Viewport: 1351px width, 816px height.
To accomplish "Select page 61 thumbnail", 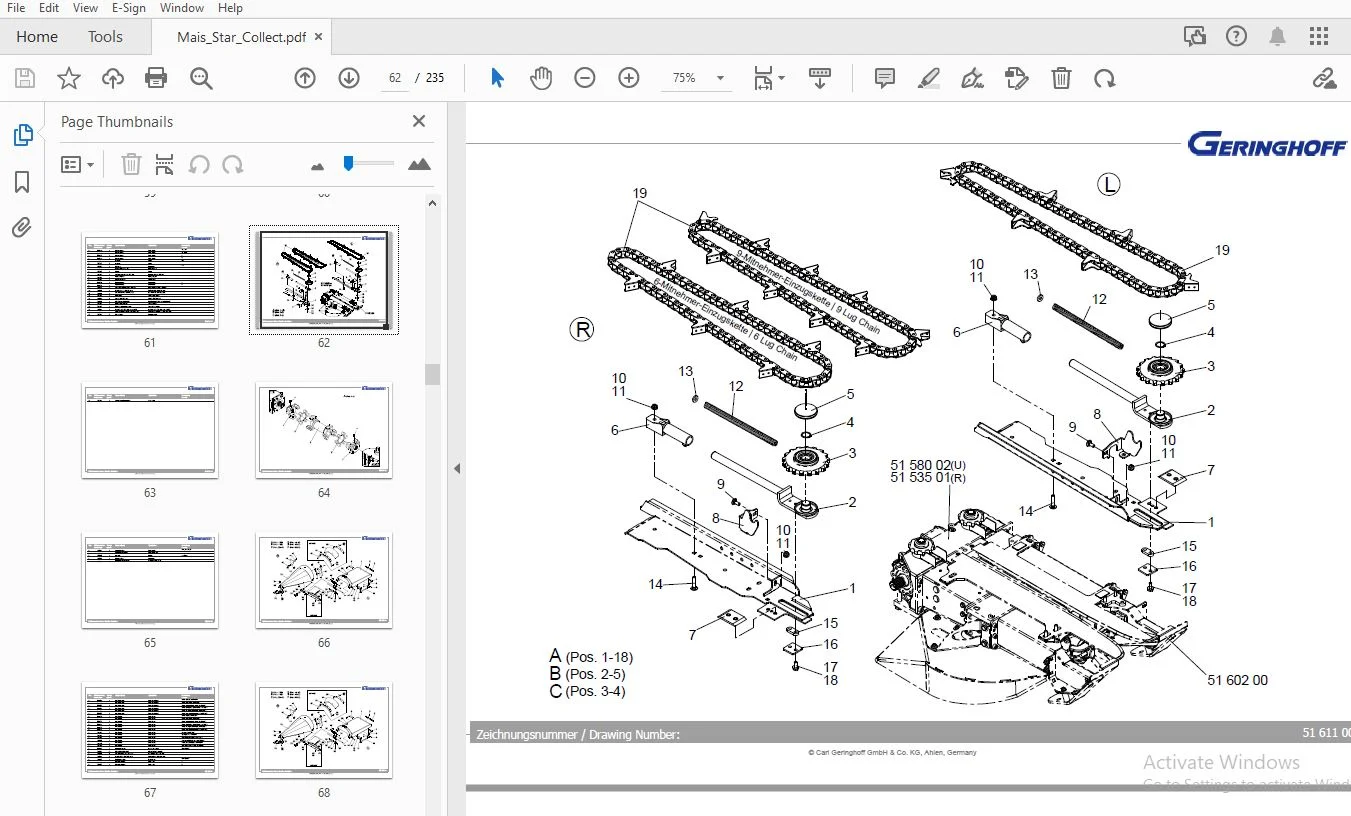I will coord(150,282).
